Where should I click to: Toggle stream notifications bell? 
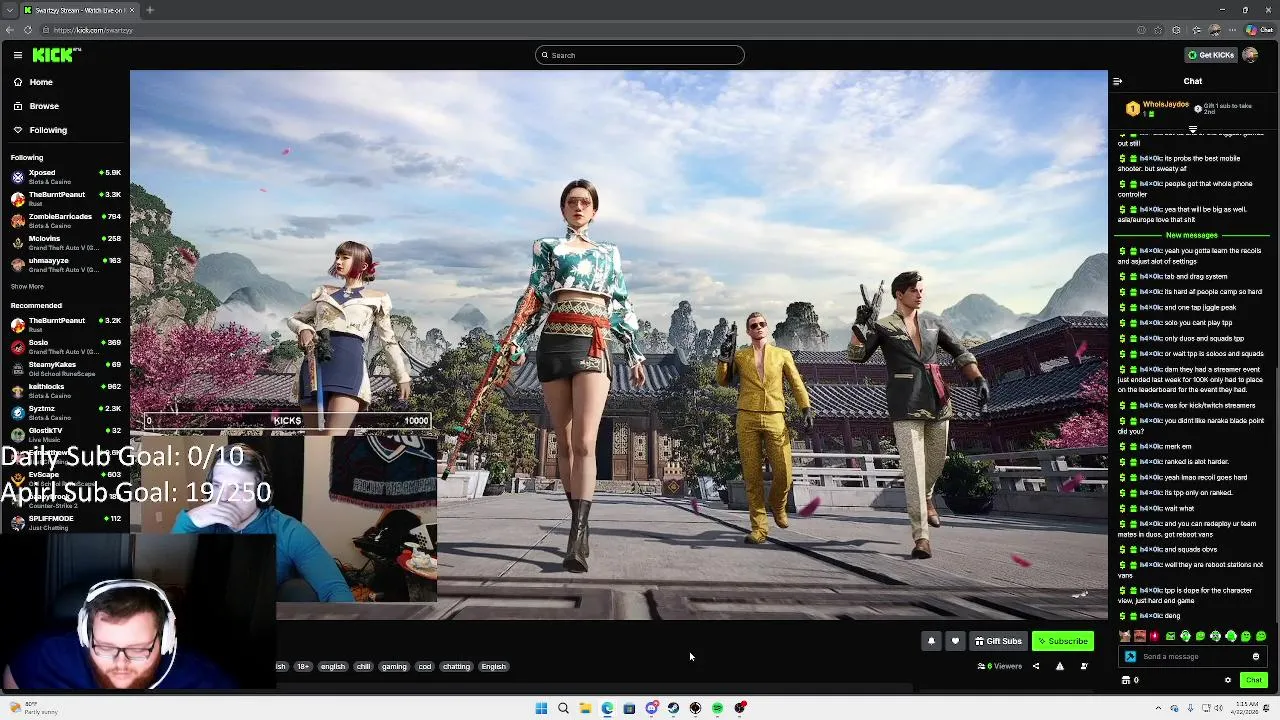tap(931, 641)
